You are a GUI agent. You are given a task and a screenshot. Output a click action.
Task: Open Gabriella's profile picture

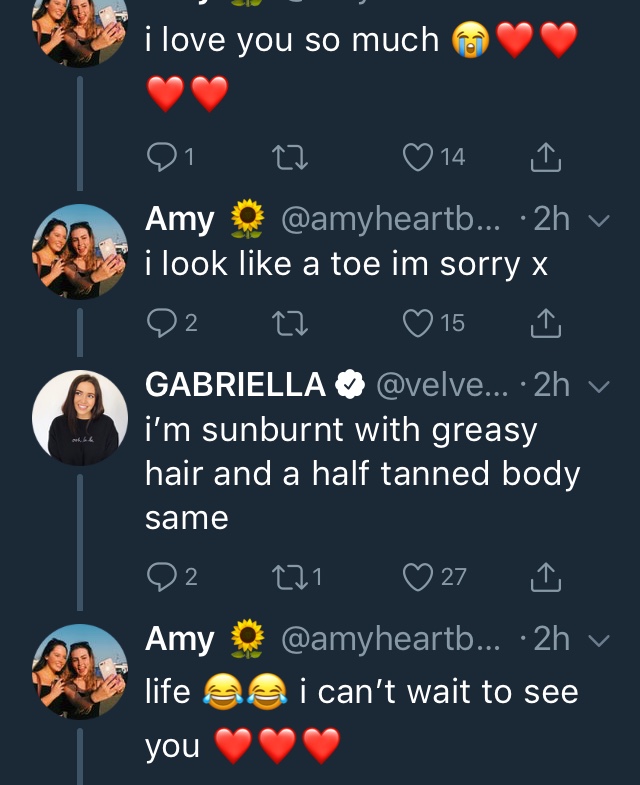coord(80,418)
